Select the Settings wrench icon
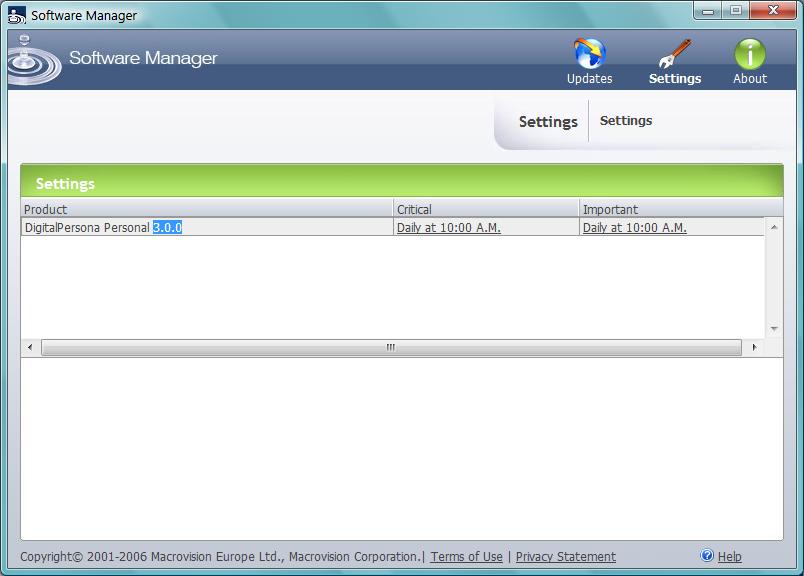This screenshot has height=576, width=804. pos(675,53)
